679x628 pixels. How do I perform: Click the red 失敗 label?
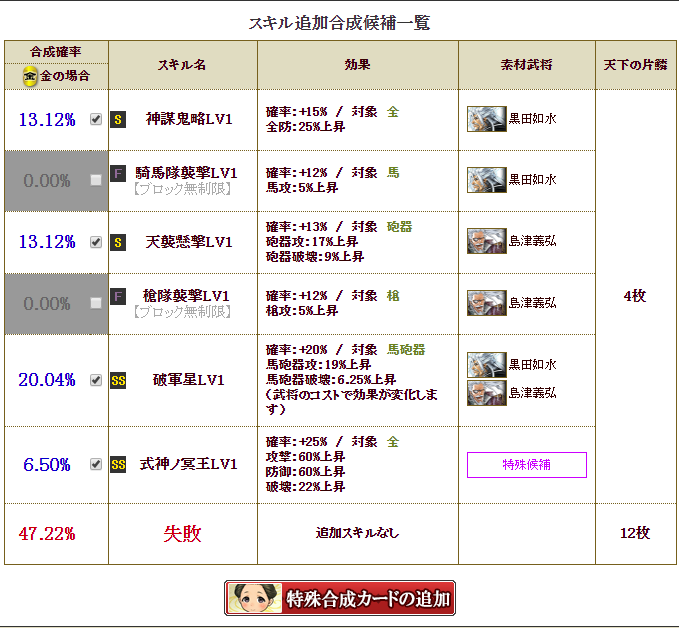(x=182, y=534)
